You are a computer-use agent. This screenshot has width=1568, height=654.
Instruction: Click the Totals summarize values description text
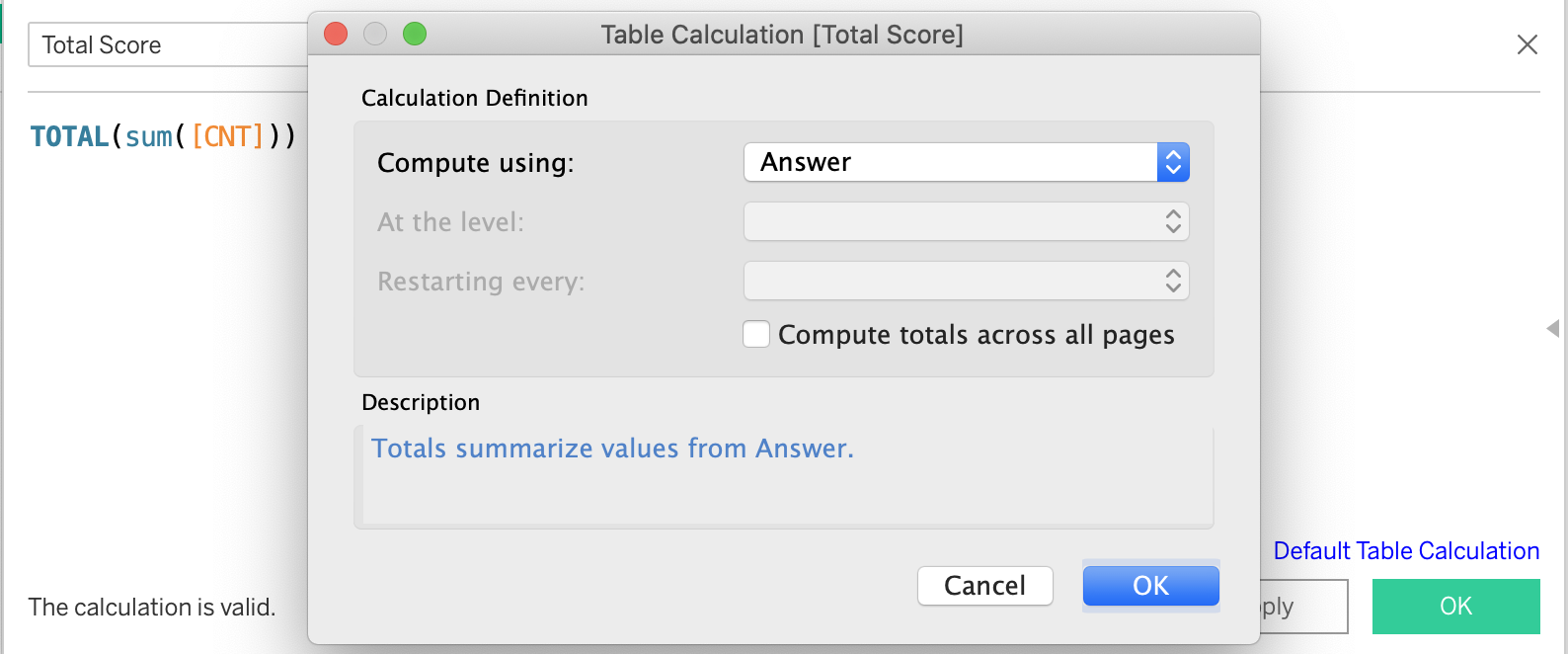[612, 449]
